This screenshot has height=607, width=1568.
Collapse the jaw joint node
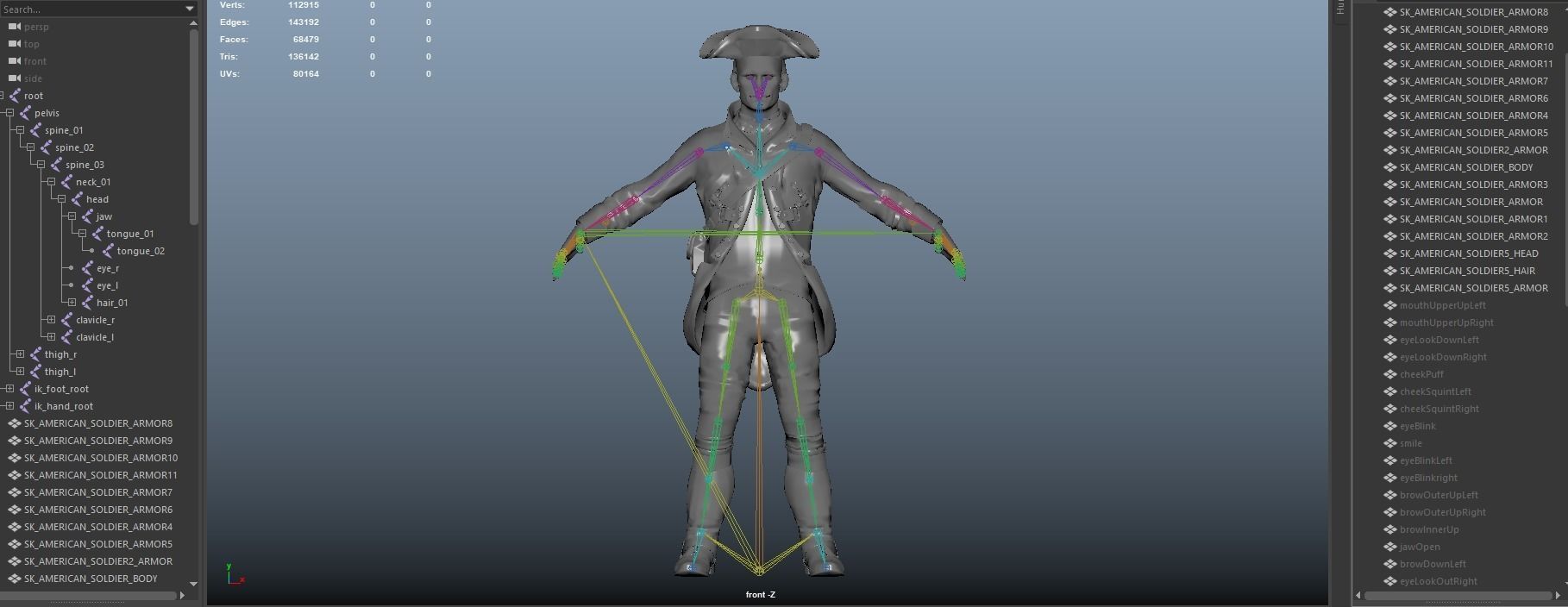(x=72, y=216)
